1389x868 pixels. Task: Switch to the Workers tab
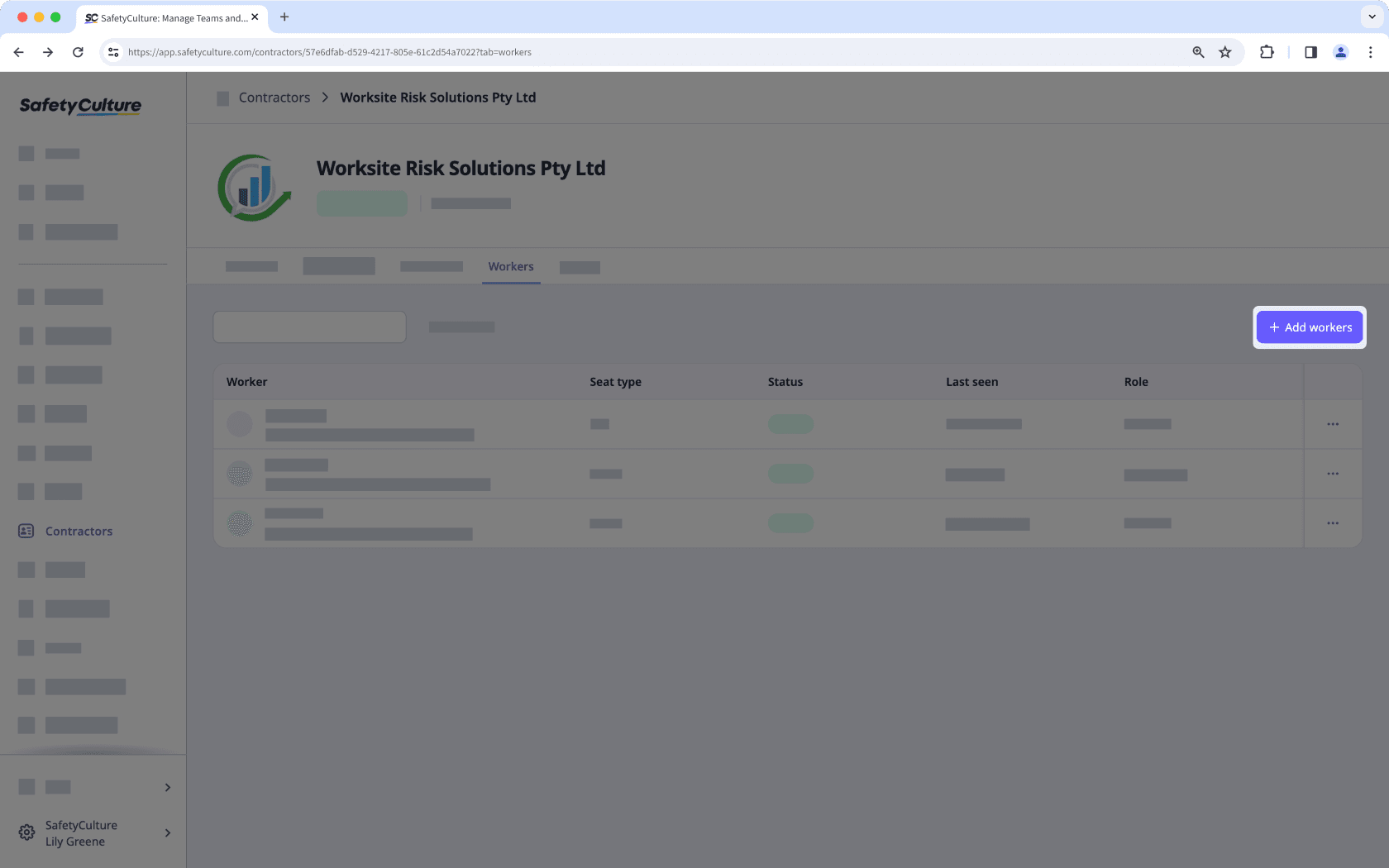(510, 266)
